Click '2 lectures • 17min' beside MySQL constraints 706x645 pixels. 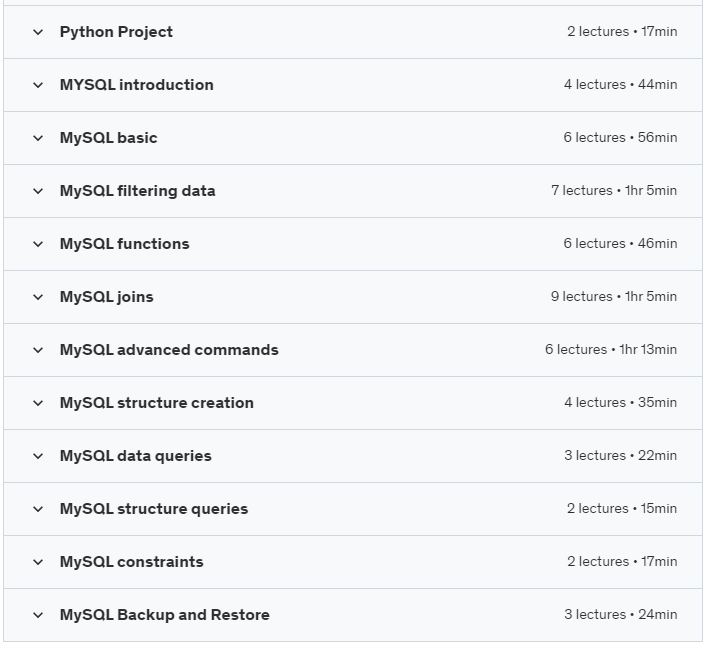pyautogui.click(x=622, y=562)
